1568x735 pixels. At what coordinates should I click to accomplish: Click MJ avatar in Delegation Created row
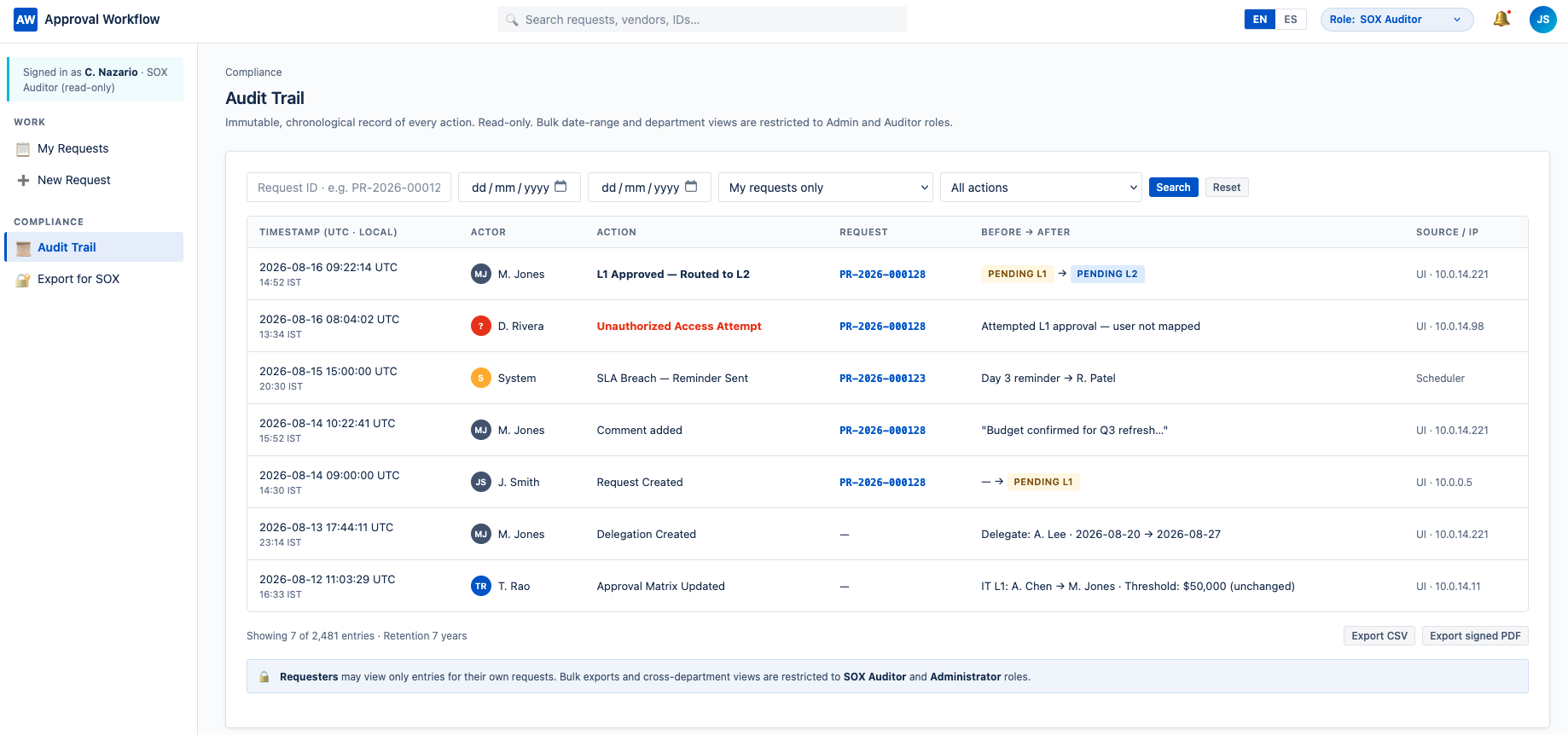pos(481,534)
